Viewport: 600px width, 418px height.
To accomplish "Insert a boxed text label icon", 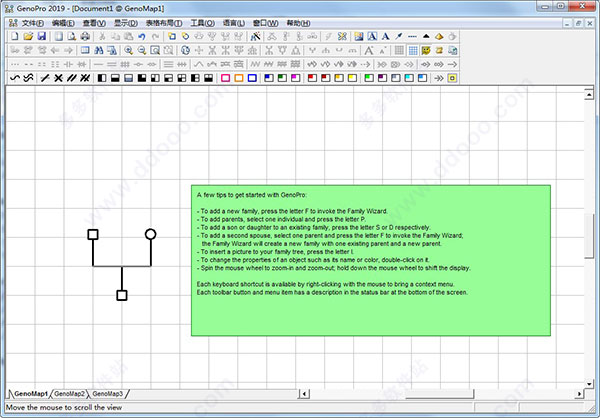I will (x=372, y=36).
